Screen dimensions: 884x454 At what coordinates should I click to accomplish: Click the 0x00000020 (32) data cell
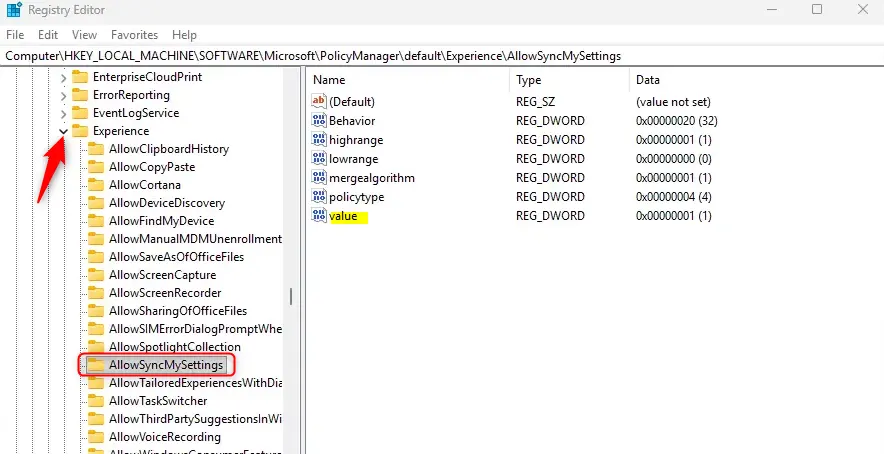(x=677, y=121)
